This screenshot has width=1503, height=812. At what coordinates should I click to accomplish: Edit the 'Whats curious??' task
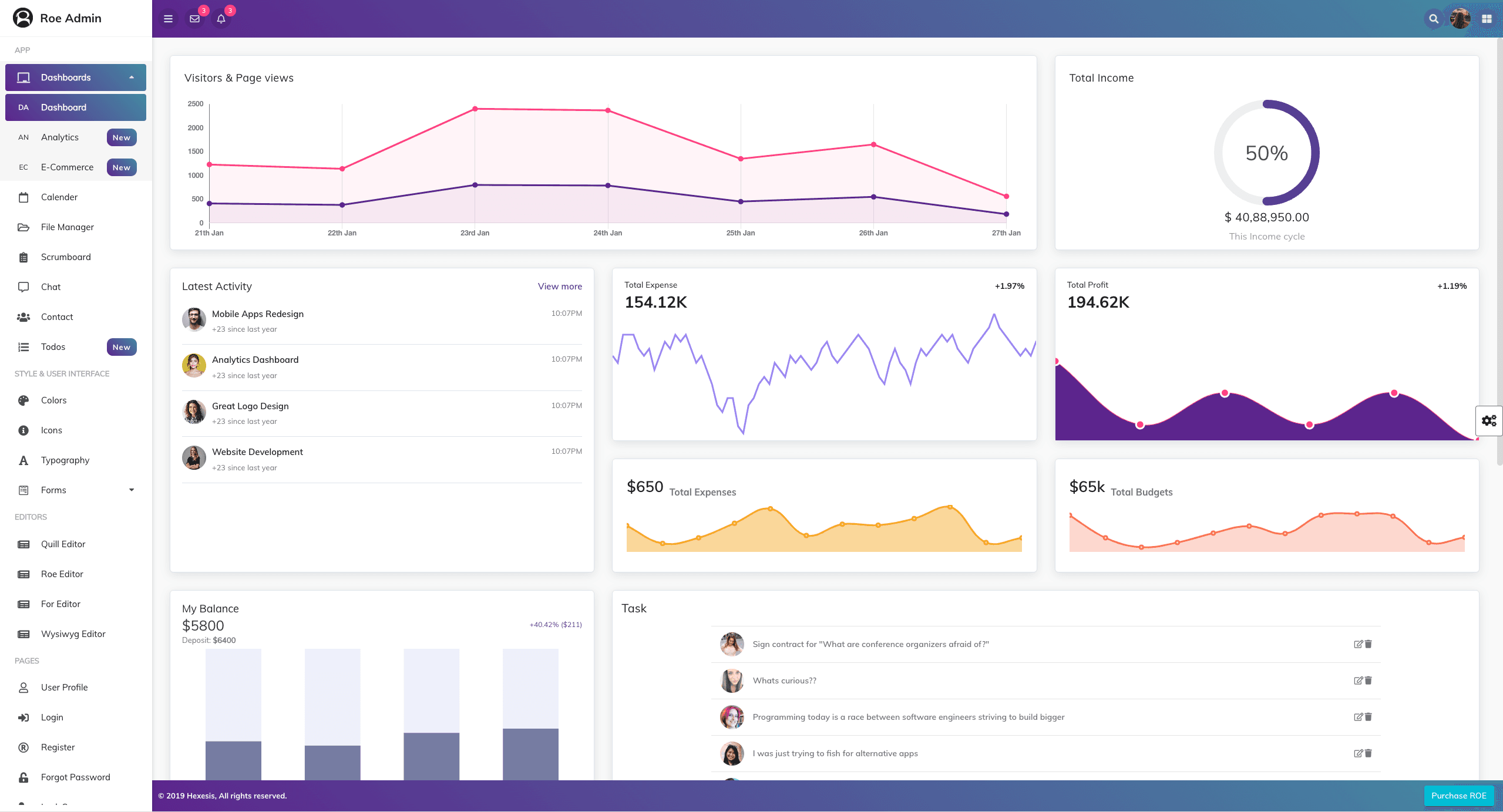pos(1358,680)
